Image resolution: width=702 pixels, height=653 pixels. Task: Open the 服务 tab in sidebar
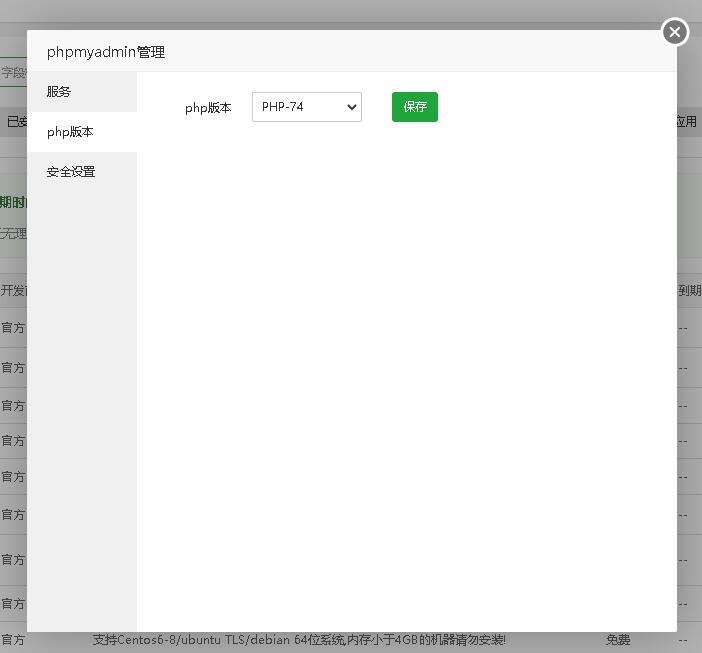[82, 92]
